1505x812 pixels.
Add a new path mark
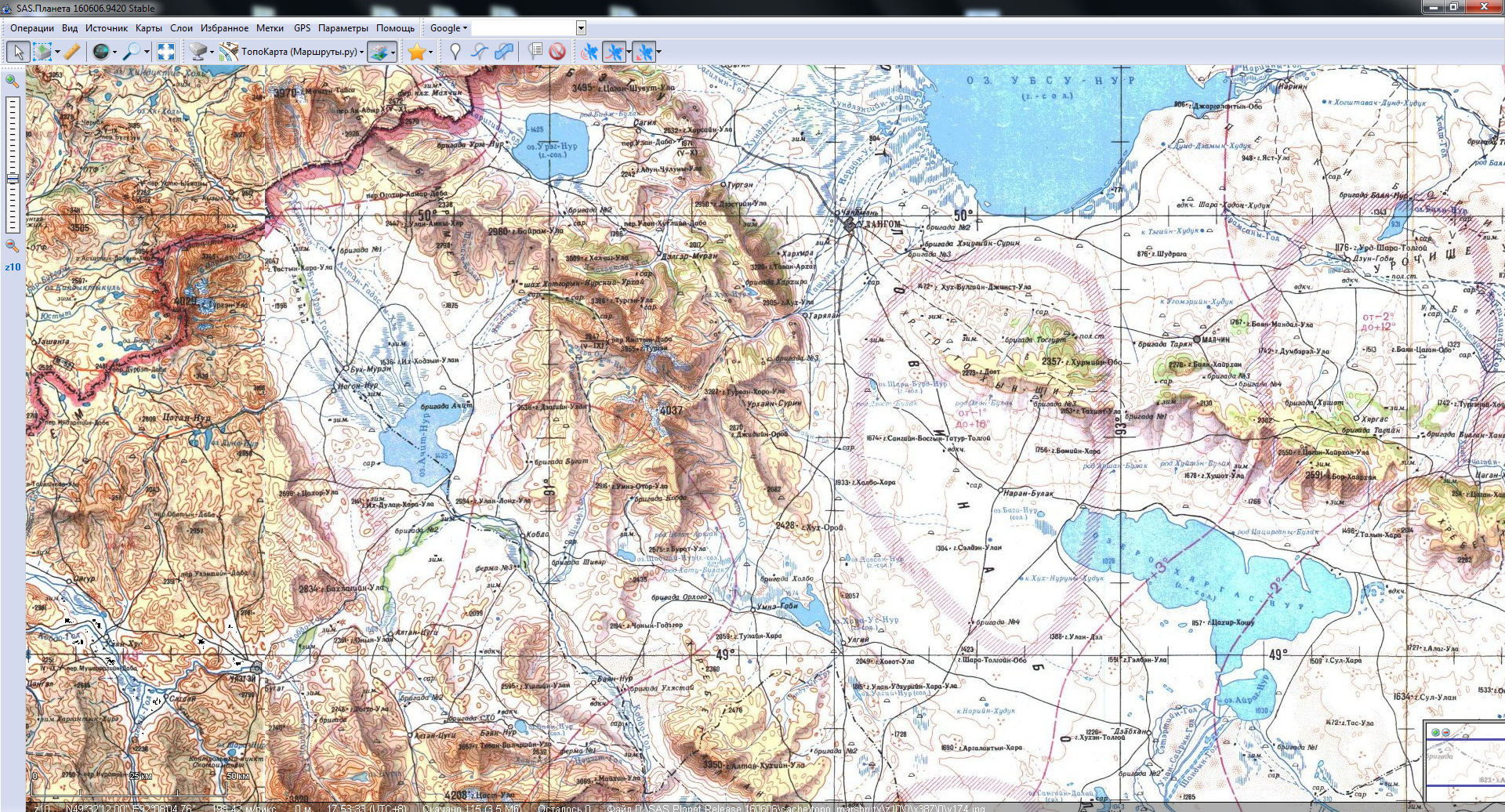(x=480, y=52)
